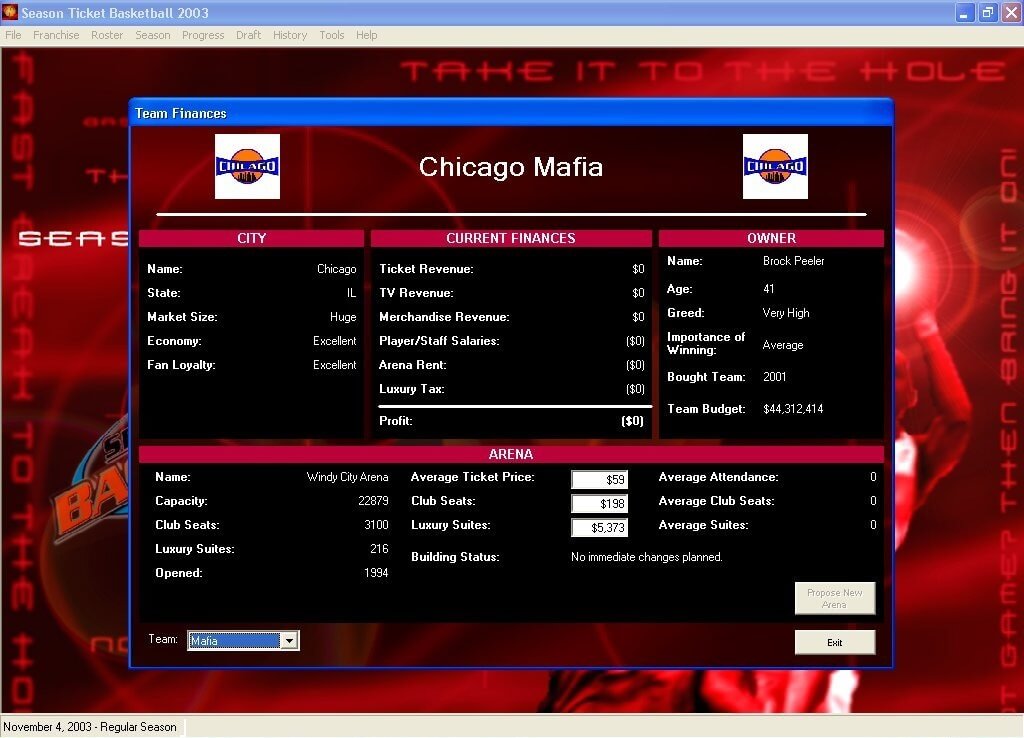Click the arena Luxury Suites count 216
1024x738 pixels.
coord(379,549)
